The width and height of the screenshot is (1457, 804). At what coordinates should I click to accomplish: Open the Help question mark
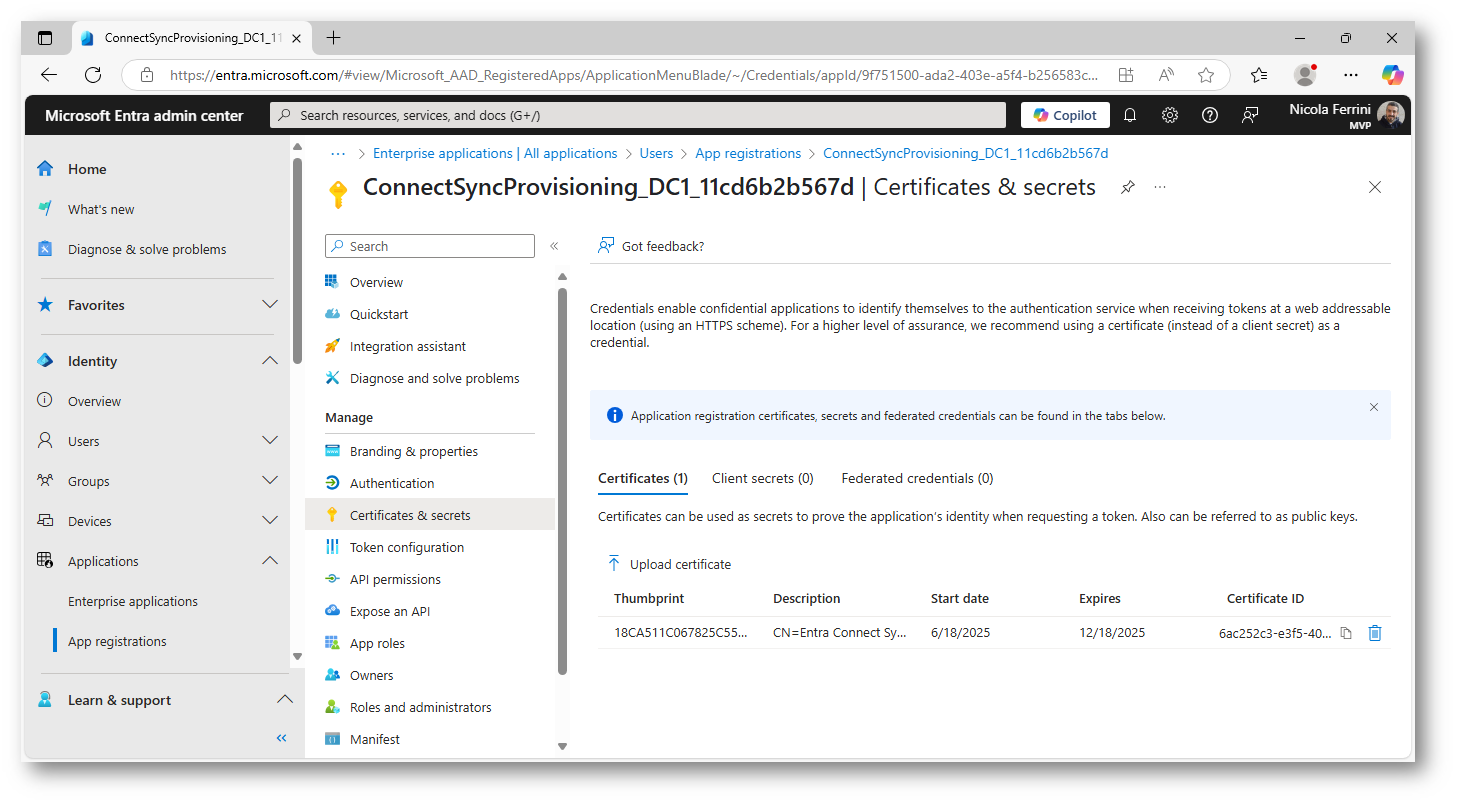point(1210,115)
